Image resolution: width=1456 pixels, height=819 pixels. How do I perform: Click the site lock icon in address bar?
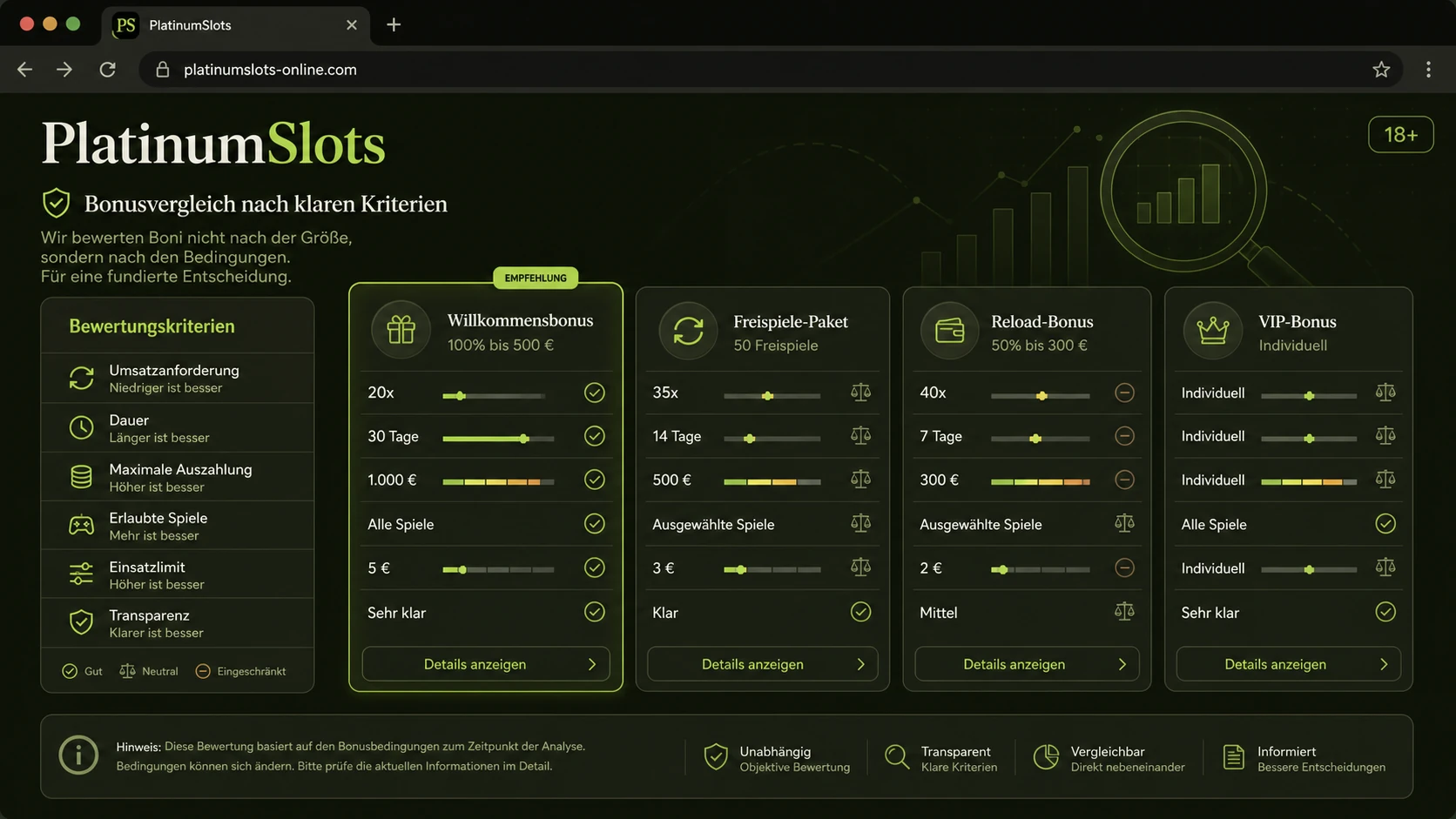[162, 70]
